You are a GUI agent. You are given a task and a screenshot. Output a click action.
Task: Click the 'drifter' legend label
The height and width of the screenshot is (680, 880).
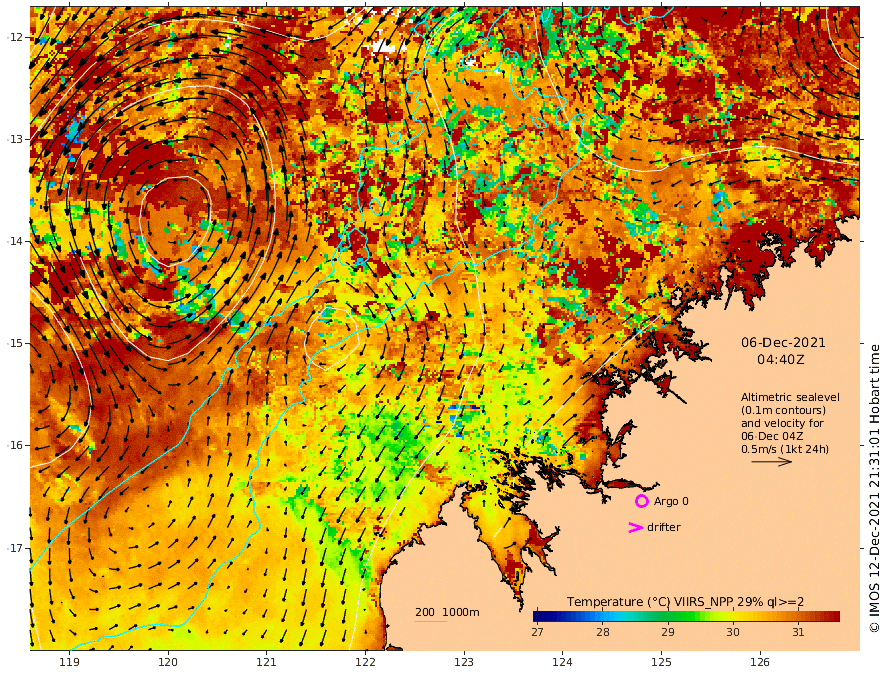[663, 527]
